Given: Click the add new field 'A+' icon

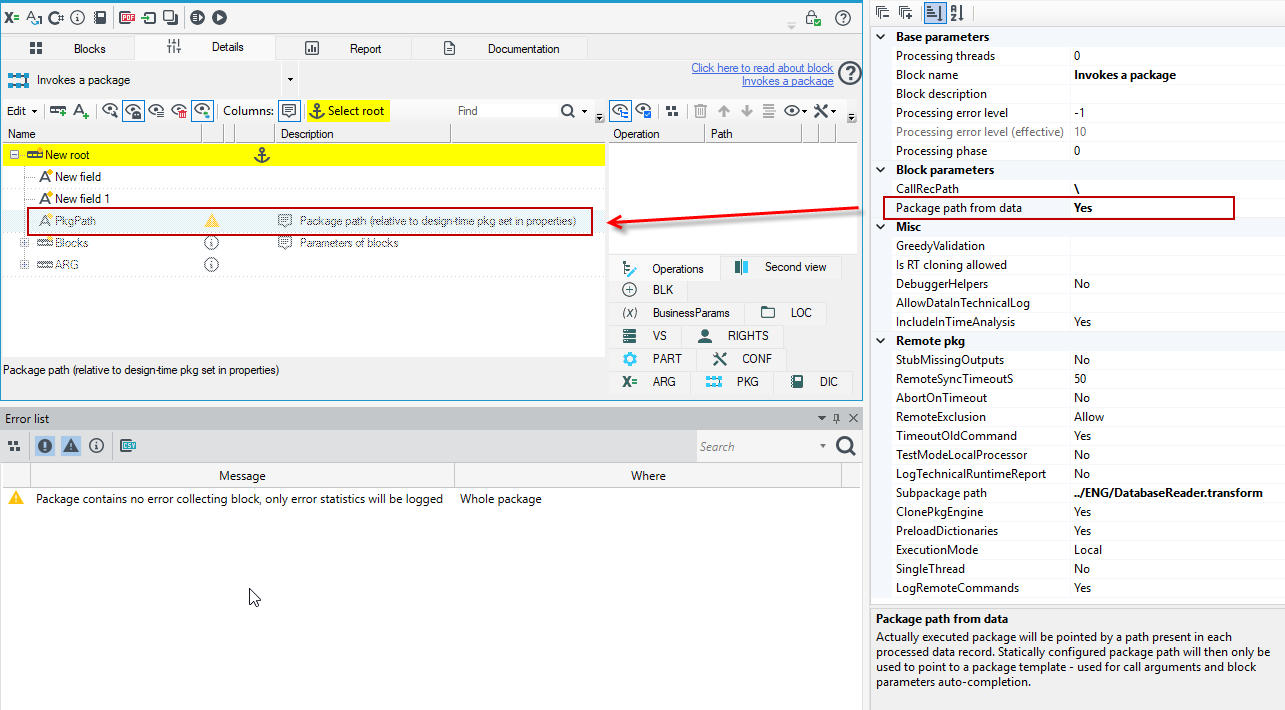Looking at the screenshot, I should (x=82, y=111).
